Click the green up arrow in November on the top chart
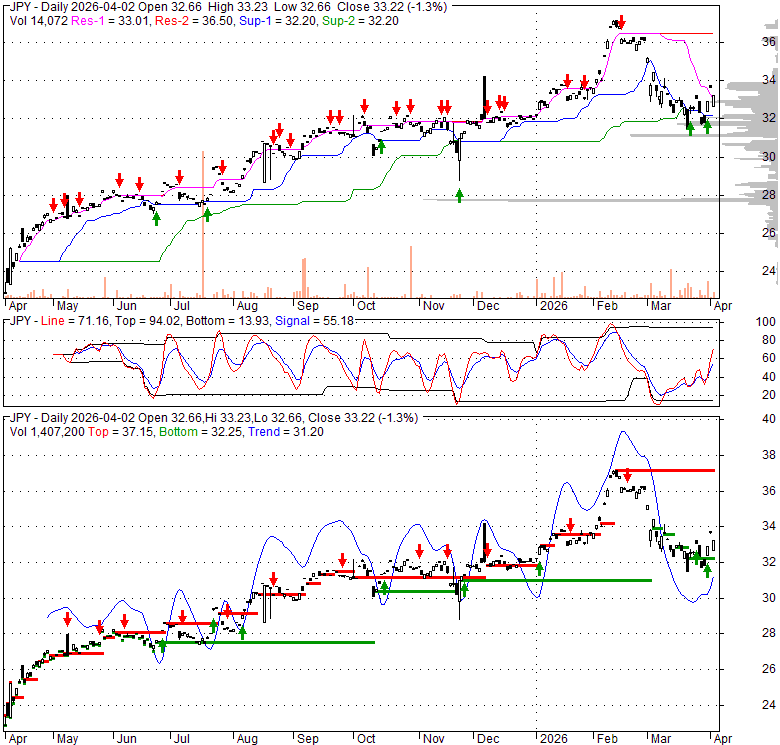Viewport: 780px width, 745px height. tap(459, 195)
